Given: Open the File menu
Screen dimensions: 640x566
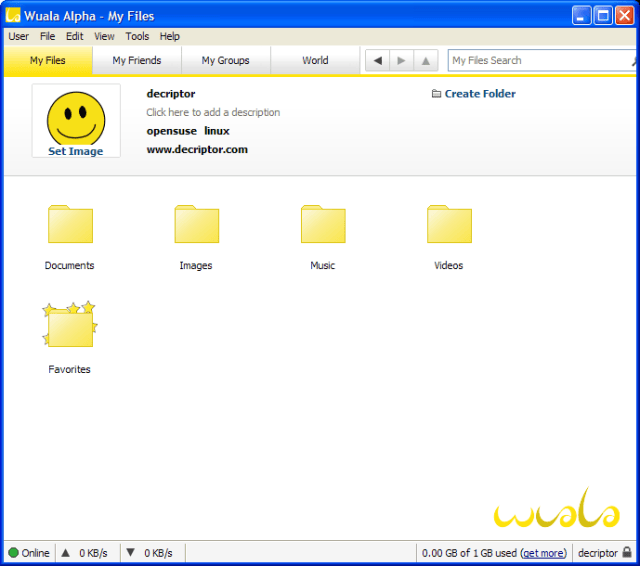Looking at the screenshot, I should (x=47, y=36).
